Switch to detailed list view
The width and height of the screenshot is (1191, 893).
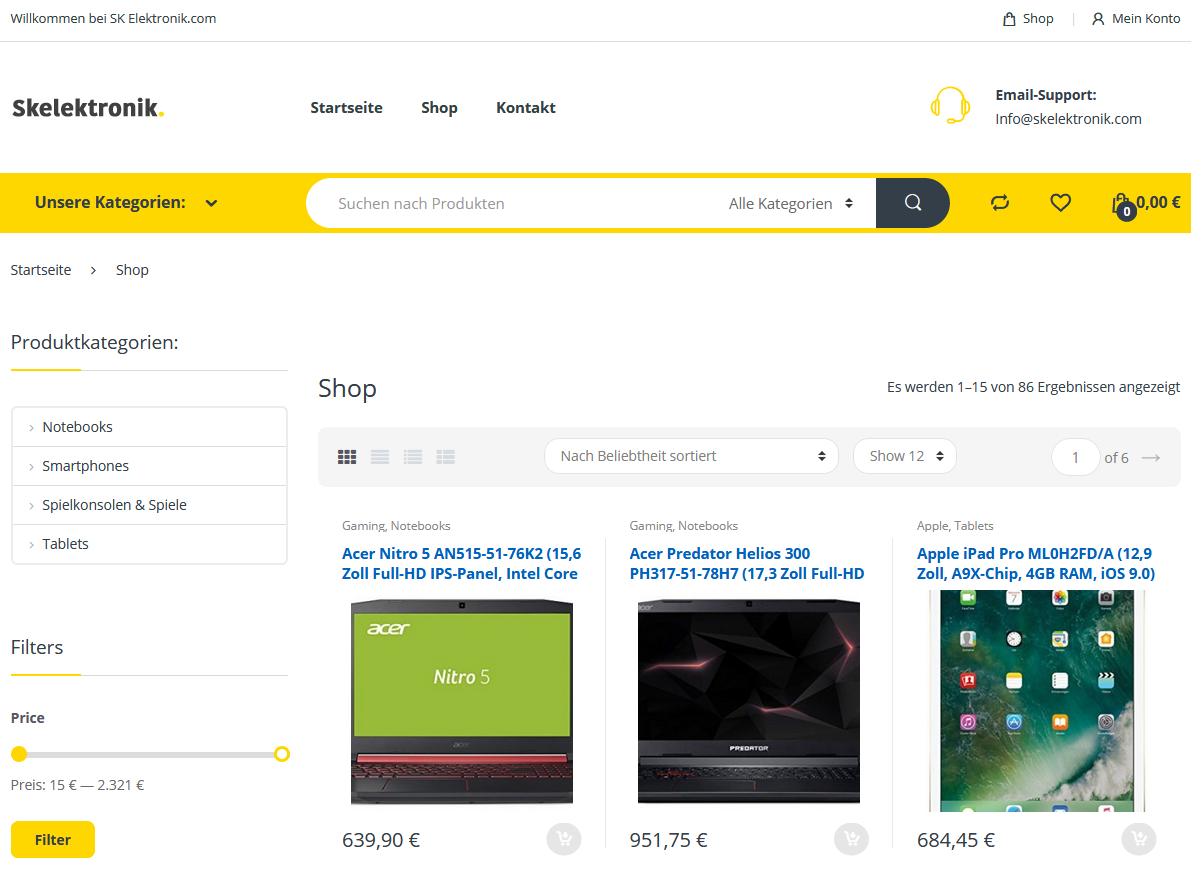(445, 456)
